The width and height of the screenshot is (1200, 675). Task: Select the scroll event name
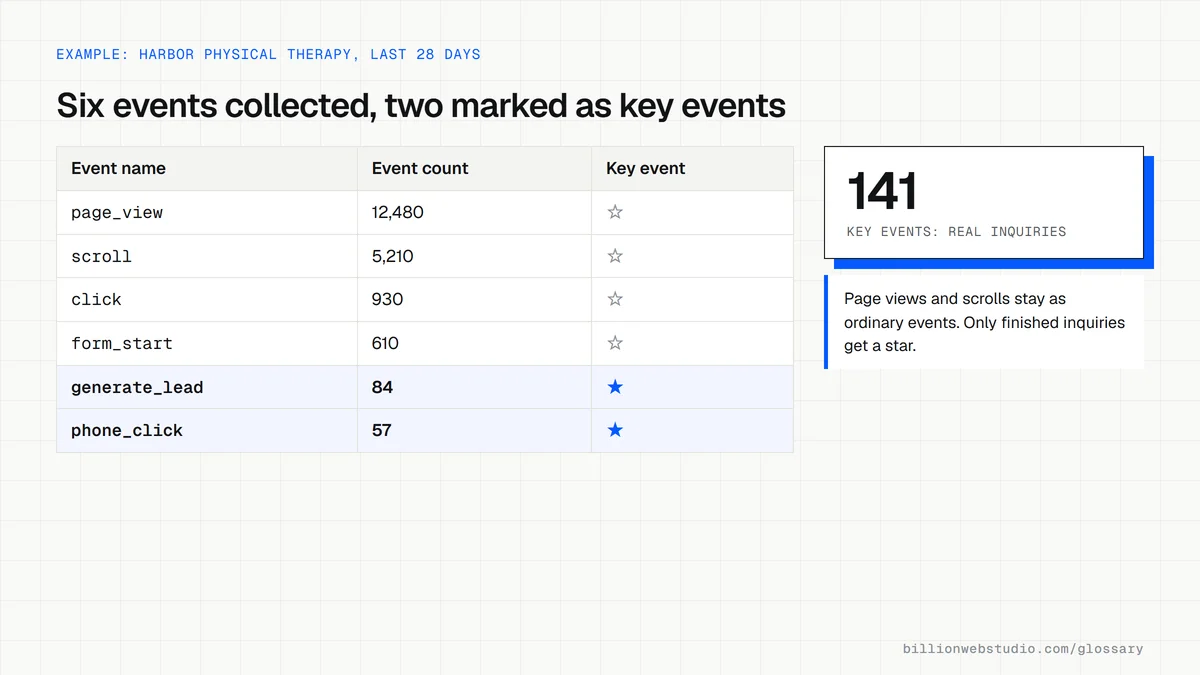[101, 256]
